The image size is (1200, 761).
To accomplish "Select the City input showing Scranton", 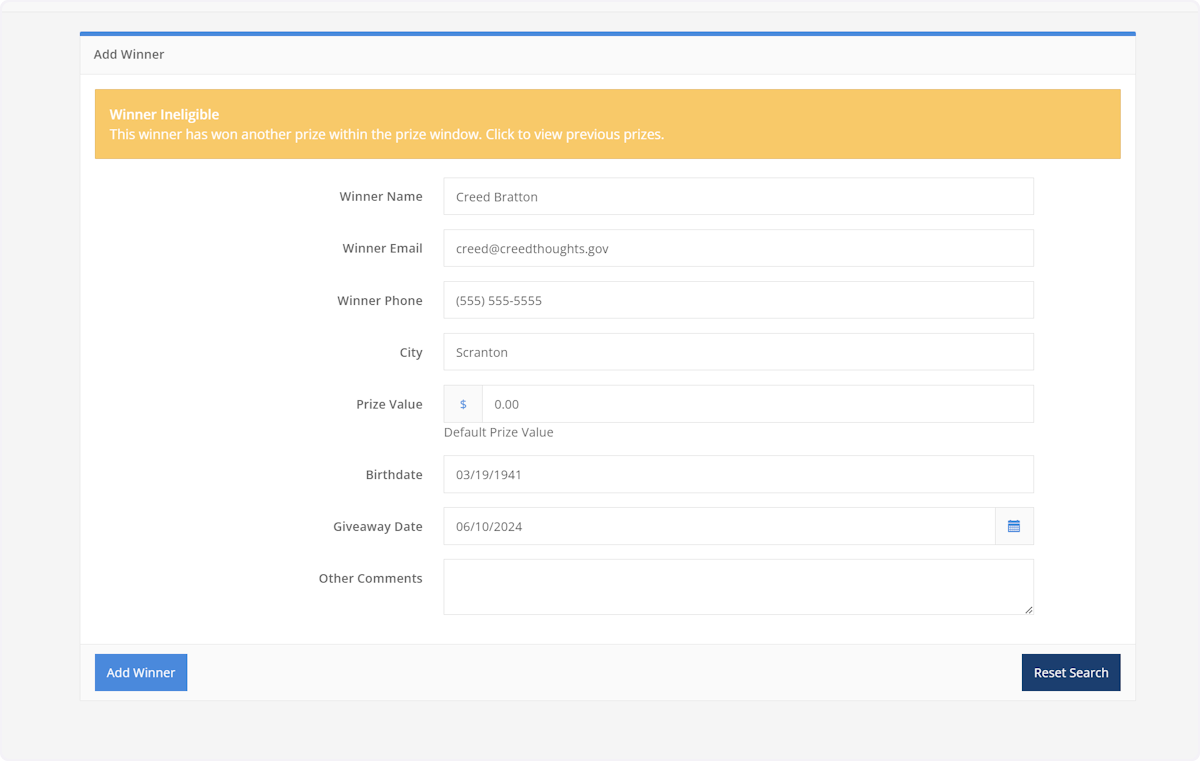I will [738, 351].
